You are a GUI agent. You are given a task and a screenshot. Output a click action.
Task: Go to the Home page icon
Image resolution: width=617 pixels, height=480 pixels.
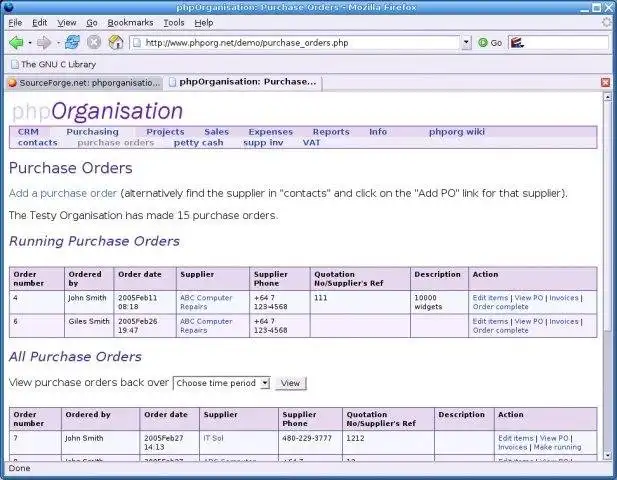(116, 42)
